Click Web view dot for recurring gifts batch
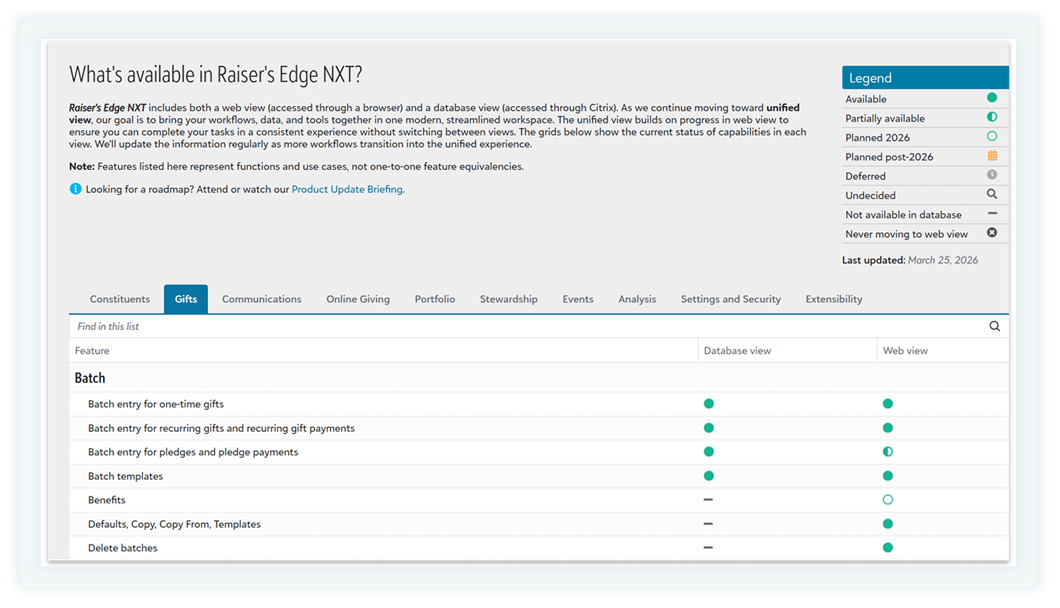 pos(888,427)
